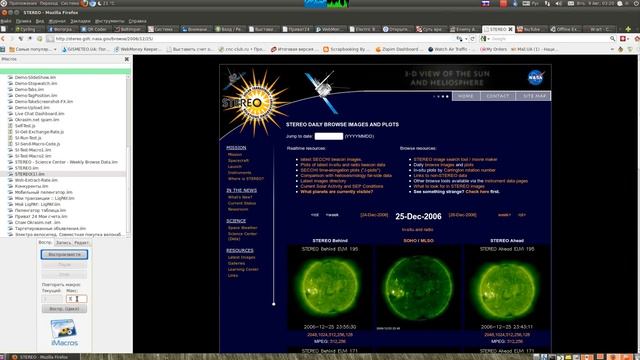Open the Закладки menu
This screenshot has width=640, height=360.
tap(80, 21)
